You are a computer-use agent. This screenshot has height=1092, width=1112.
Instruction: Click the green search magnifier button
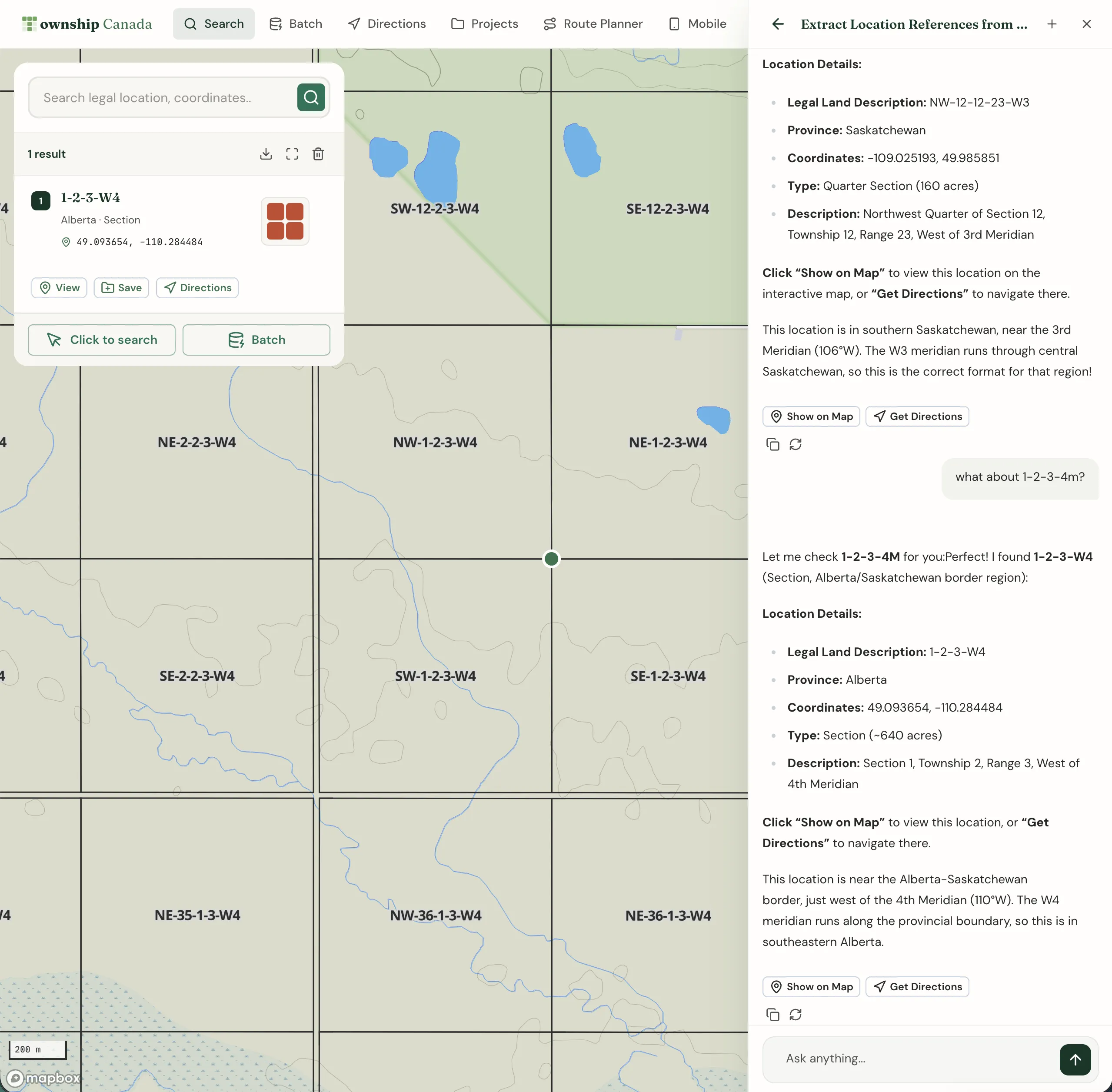click(311, 97)
